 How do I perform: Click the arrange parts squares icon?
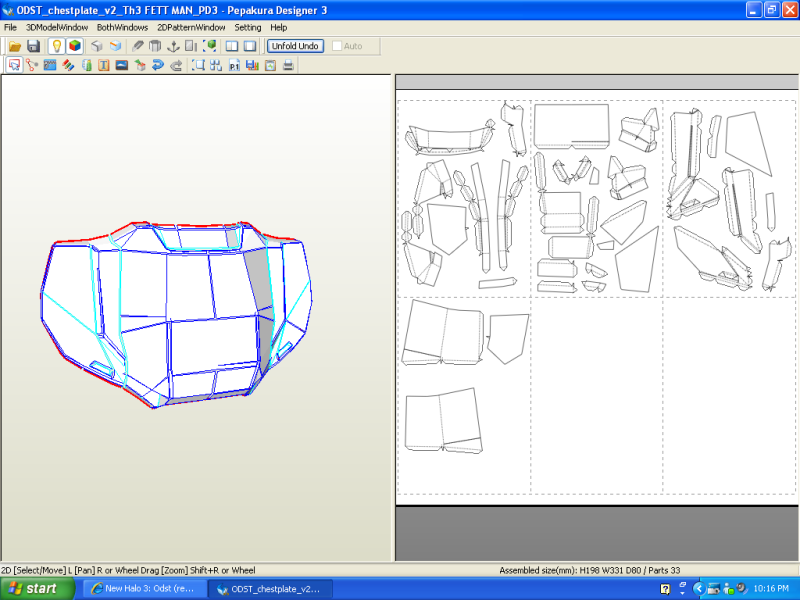point(216,65)
